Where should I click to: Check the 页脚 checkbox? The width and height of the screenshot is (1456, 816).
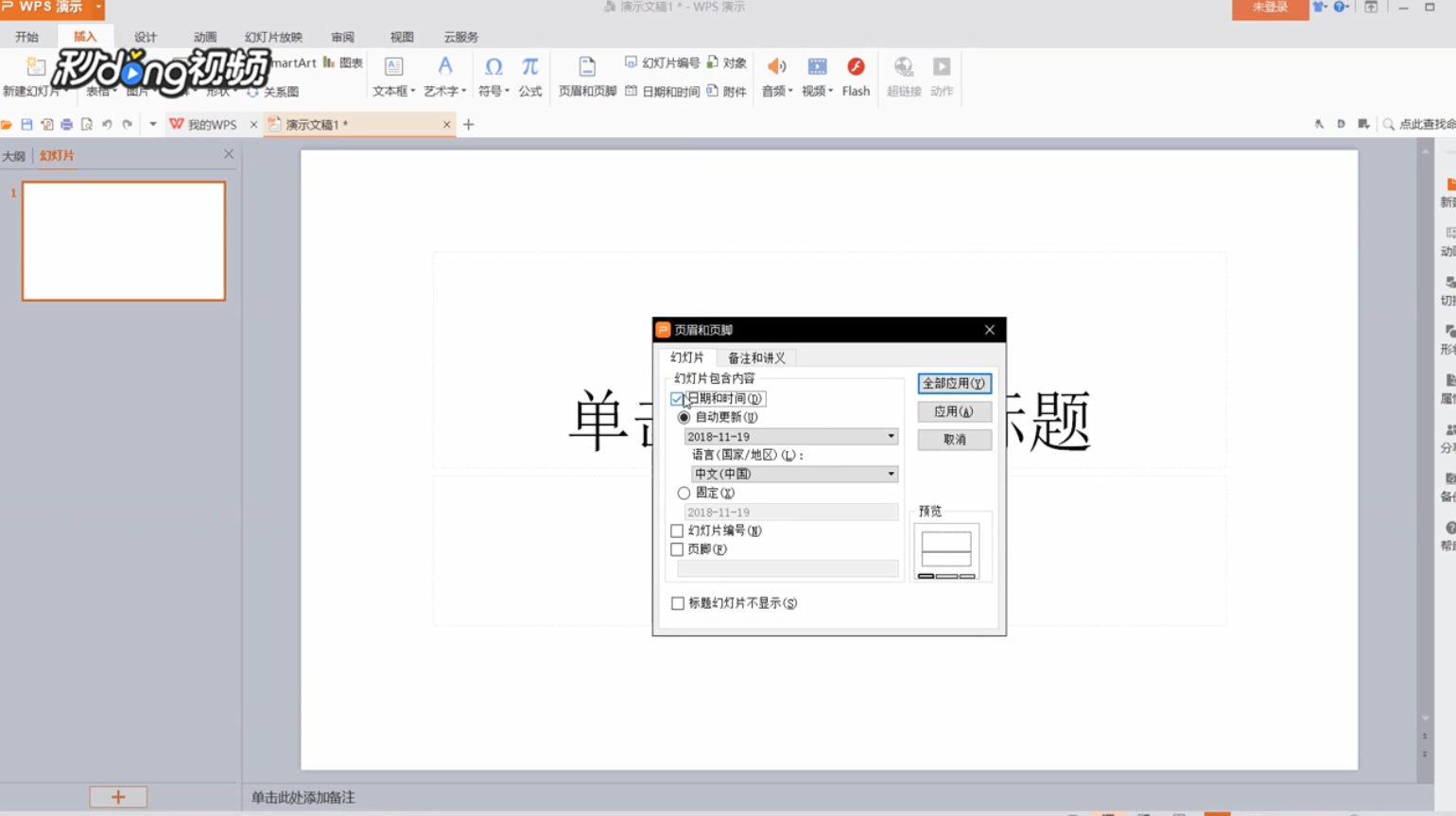pos(677,549)
